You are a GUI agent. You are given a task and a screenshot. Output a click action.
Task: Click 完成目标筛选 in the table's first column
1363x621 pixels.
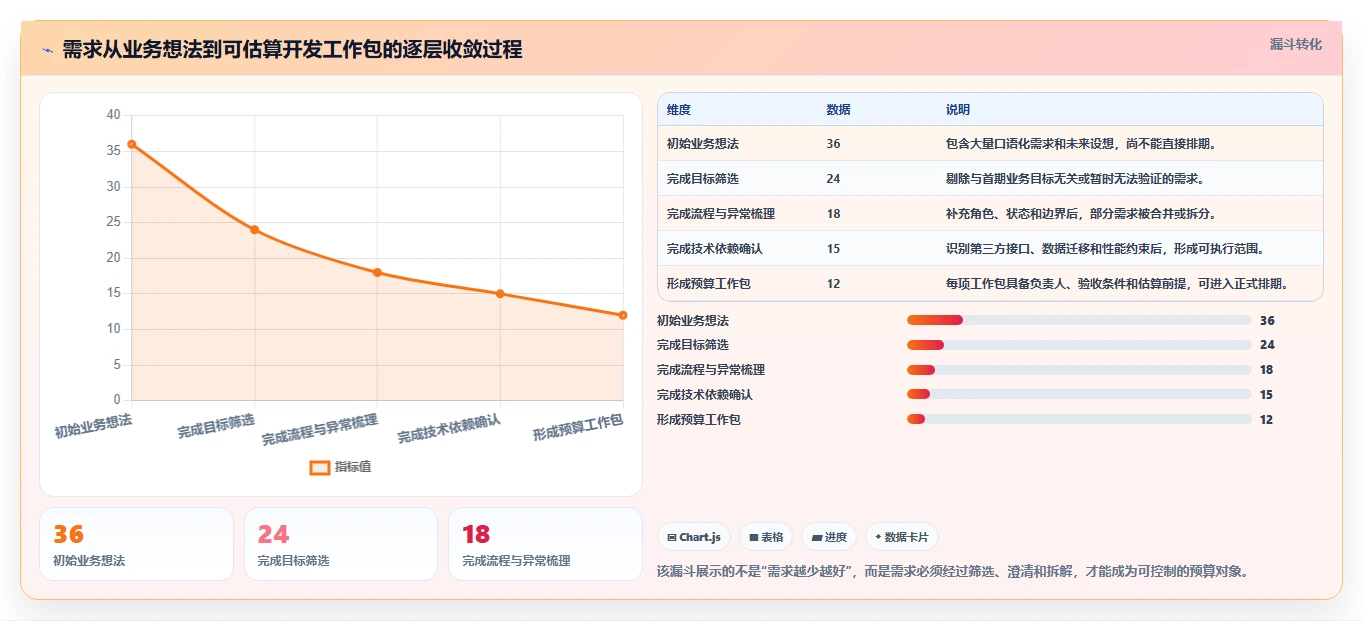(x=703, y=179)
